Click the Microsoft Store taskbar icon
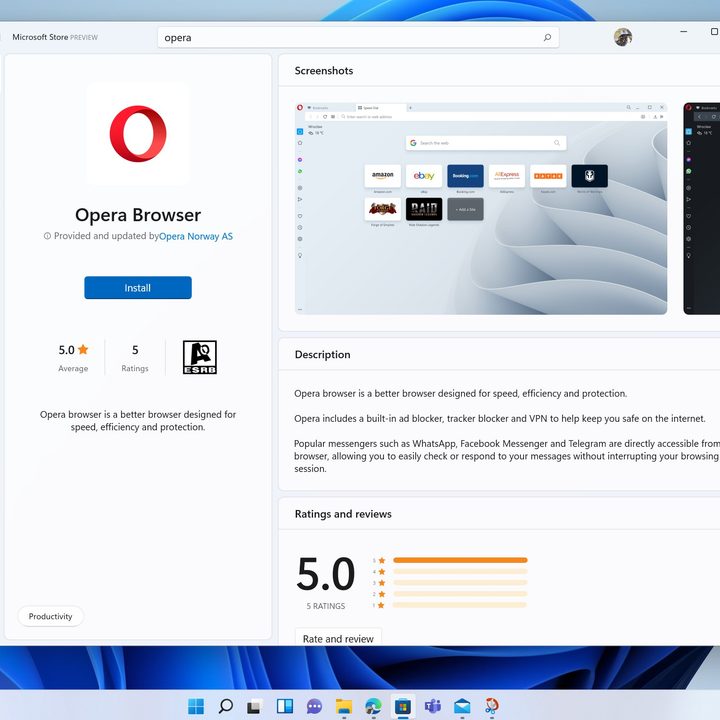Image resolution: width=720 pixels, height=720 pixels. (403, 706)
